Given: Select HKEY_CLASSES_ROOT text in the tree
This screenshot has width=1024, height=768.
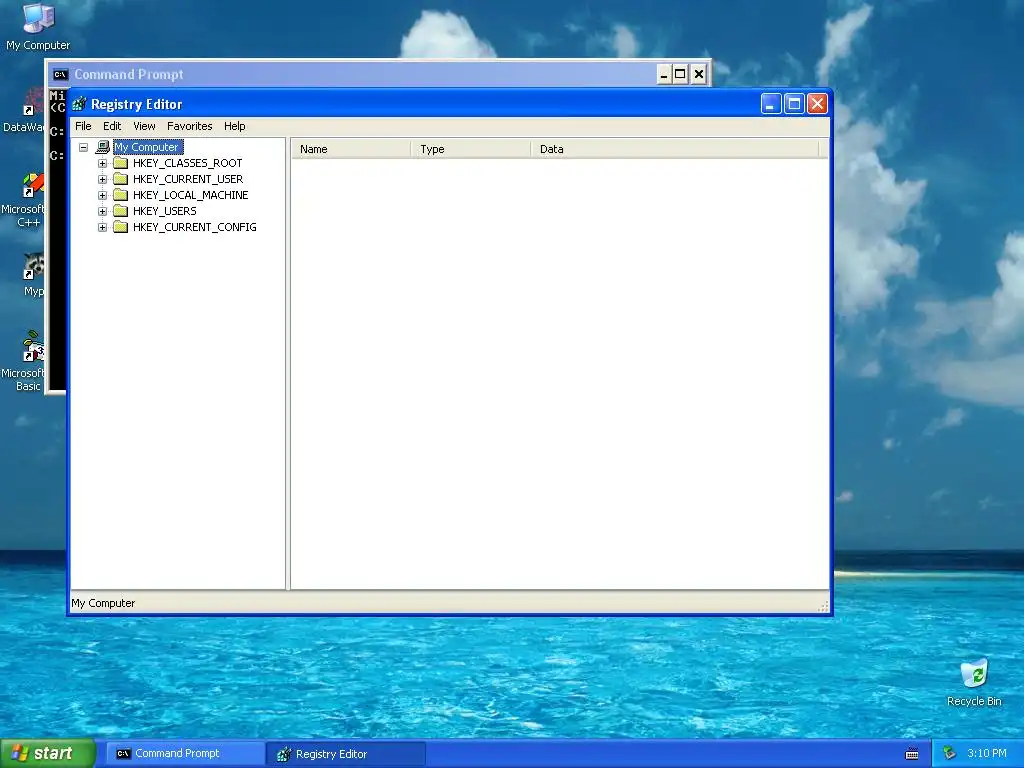Looking at the screenshot, I should [x=187, y=163].
